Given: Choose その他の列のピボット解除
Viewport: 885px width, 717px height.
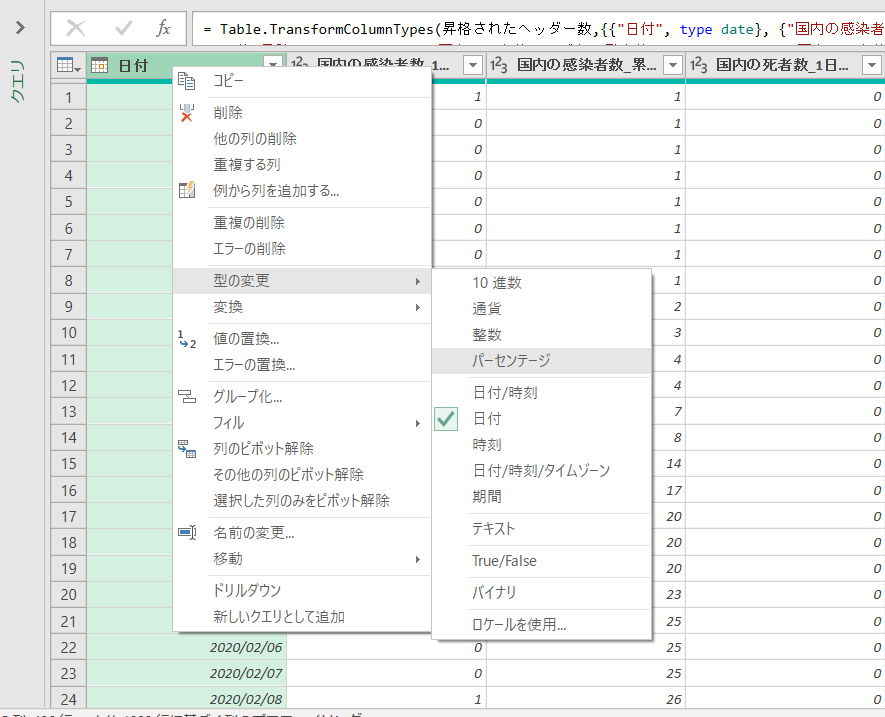Looking at the screenshot, I should pos(288,475).
